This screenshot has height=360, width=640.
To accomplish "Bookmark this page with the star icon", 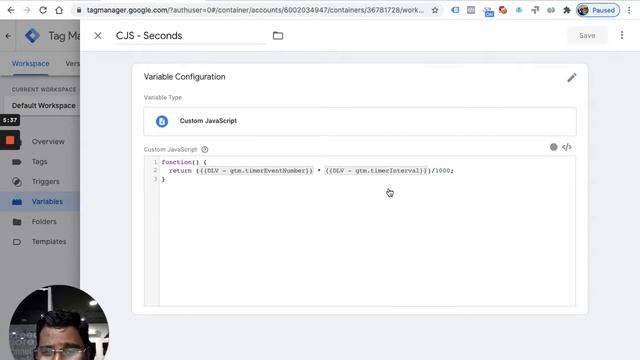I will [x=435, y=10].
